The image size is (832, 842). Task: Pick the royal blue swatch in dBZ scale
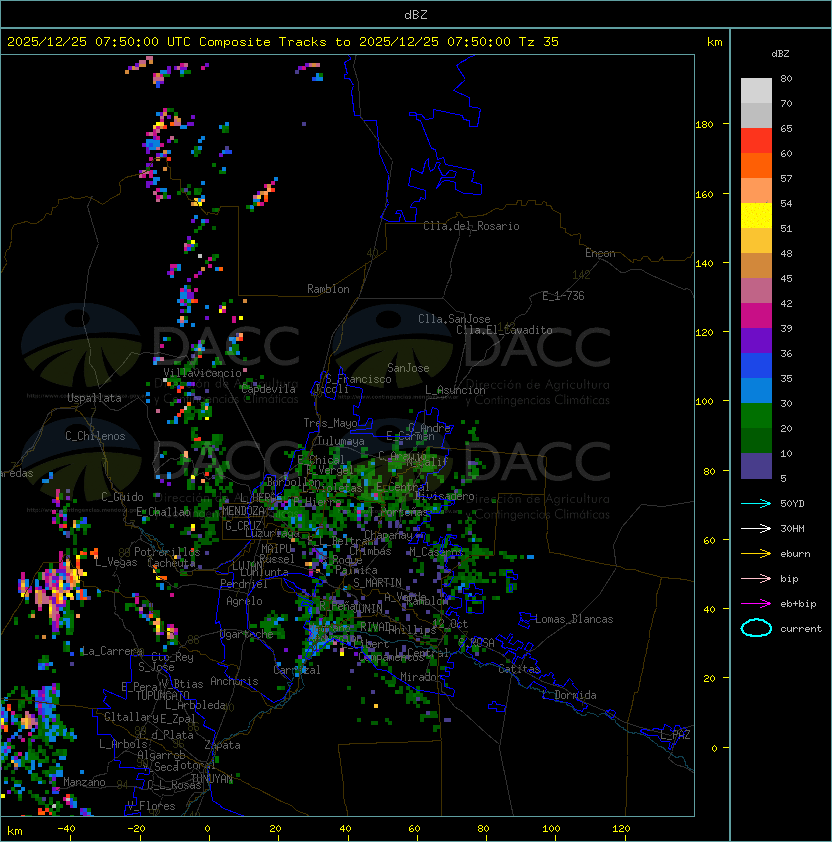click(756, 366)
